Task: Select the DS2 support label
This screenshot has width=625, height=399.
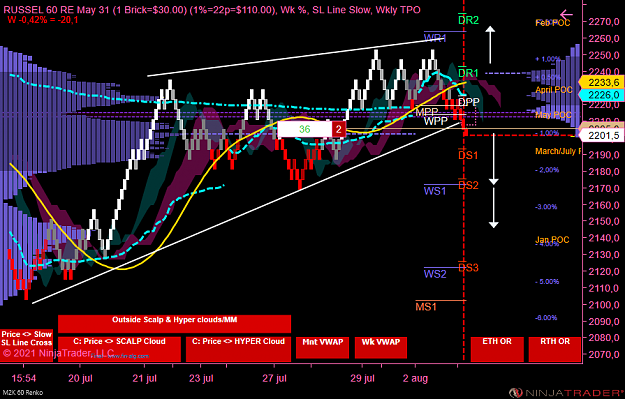Action: coord(468,185)
